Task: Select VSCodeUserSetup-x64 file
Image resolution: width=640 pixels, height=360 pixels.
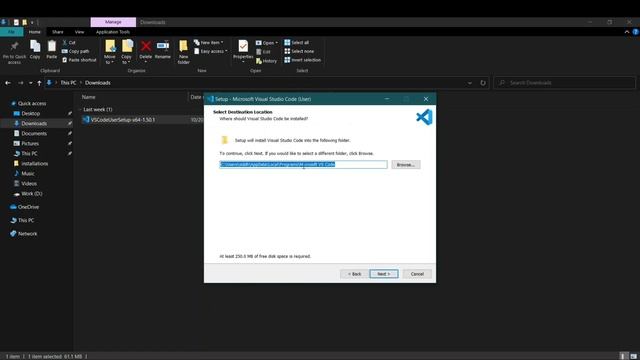Action: point(122,120)
